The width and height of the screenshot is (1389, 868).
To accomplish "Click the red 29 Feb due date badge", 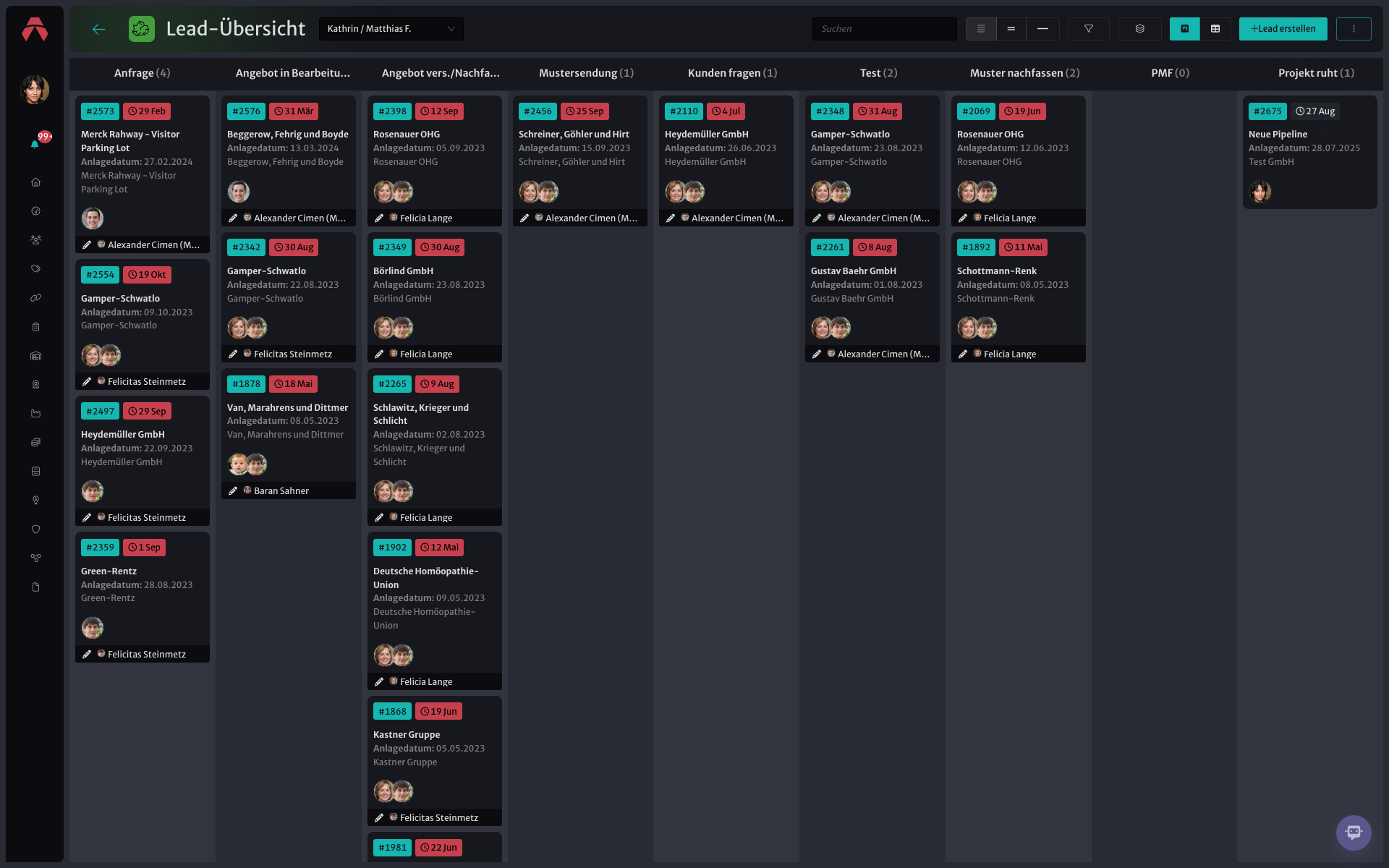I will tap(147, 111).
